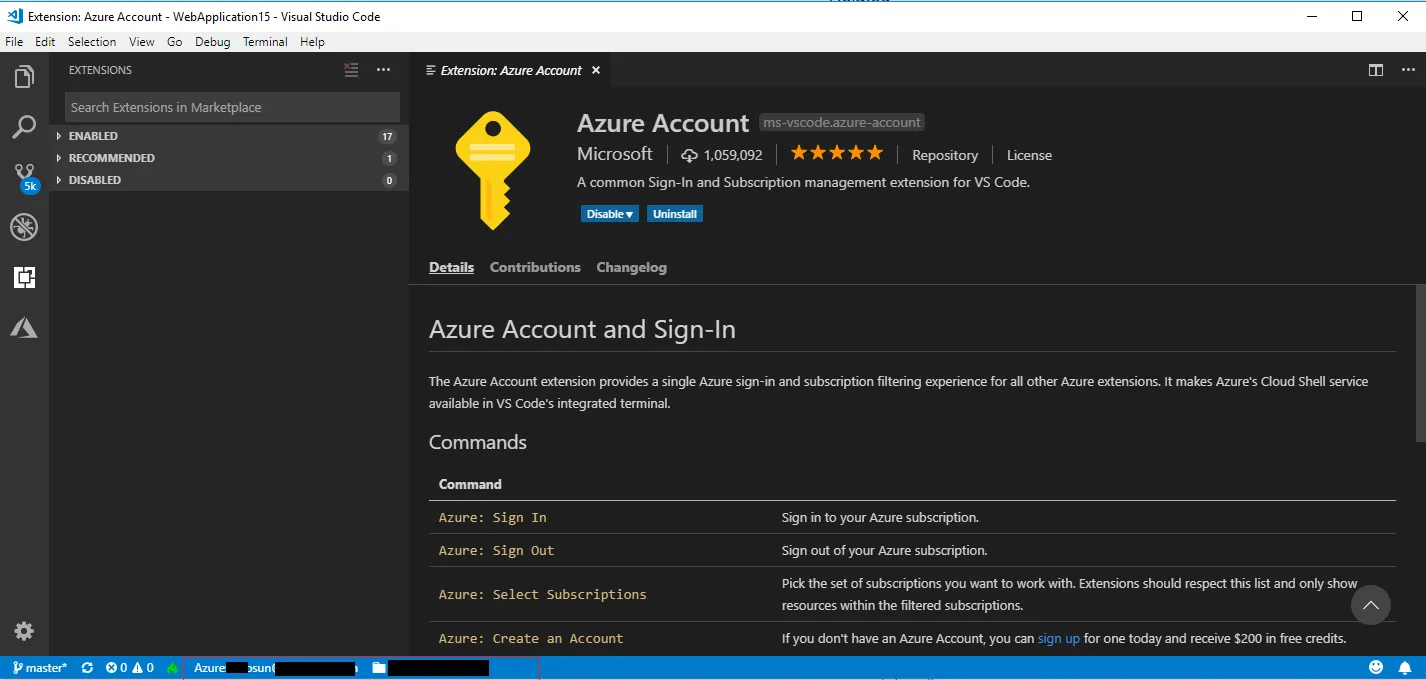Open the Terminal menu
Screen dimensions: 1426x680
tap(265, 42)
